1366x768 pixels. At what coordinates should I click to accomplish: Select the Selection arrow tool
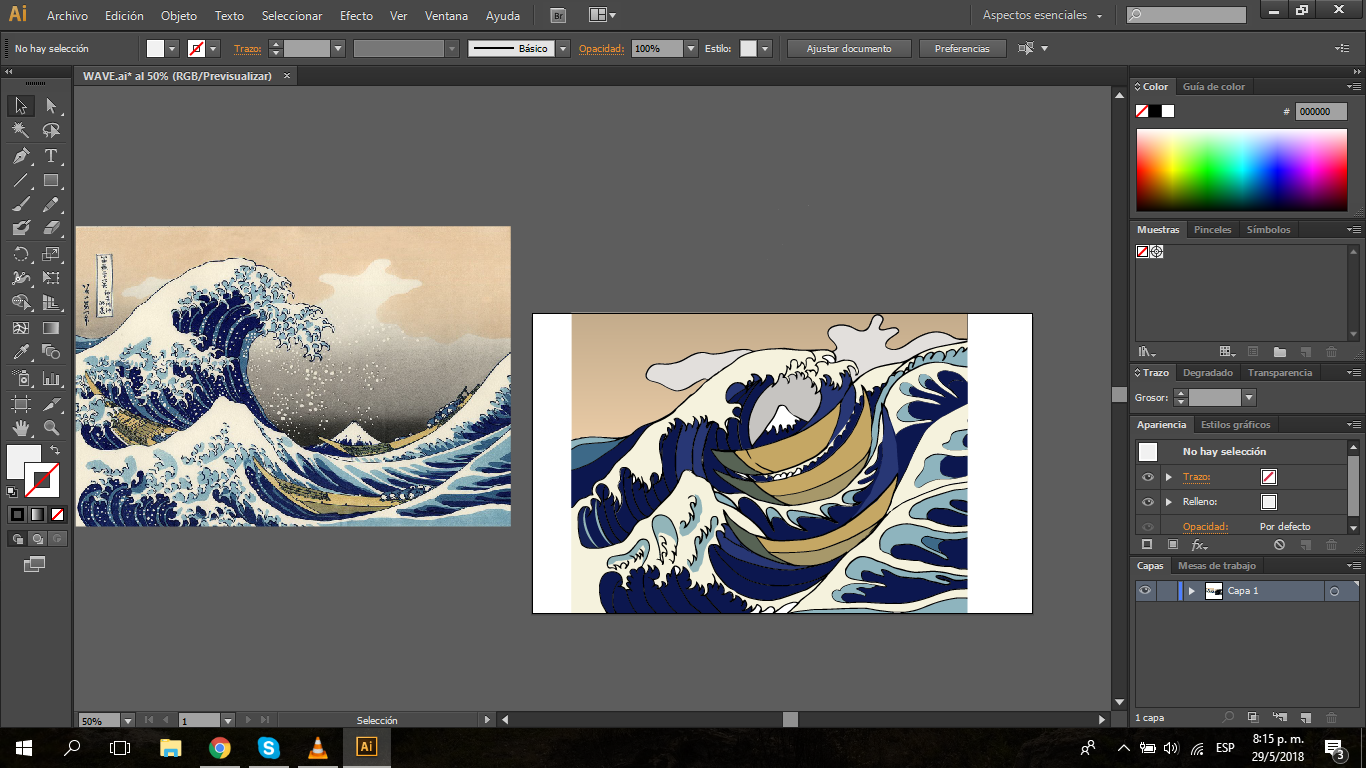coord(21,105)
